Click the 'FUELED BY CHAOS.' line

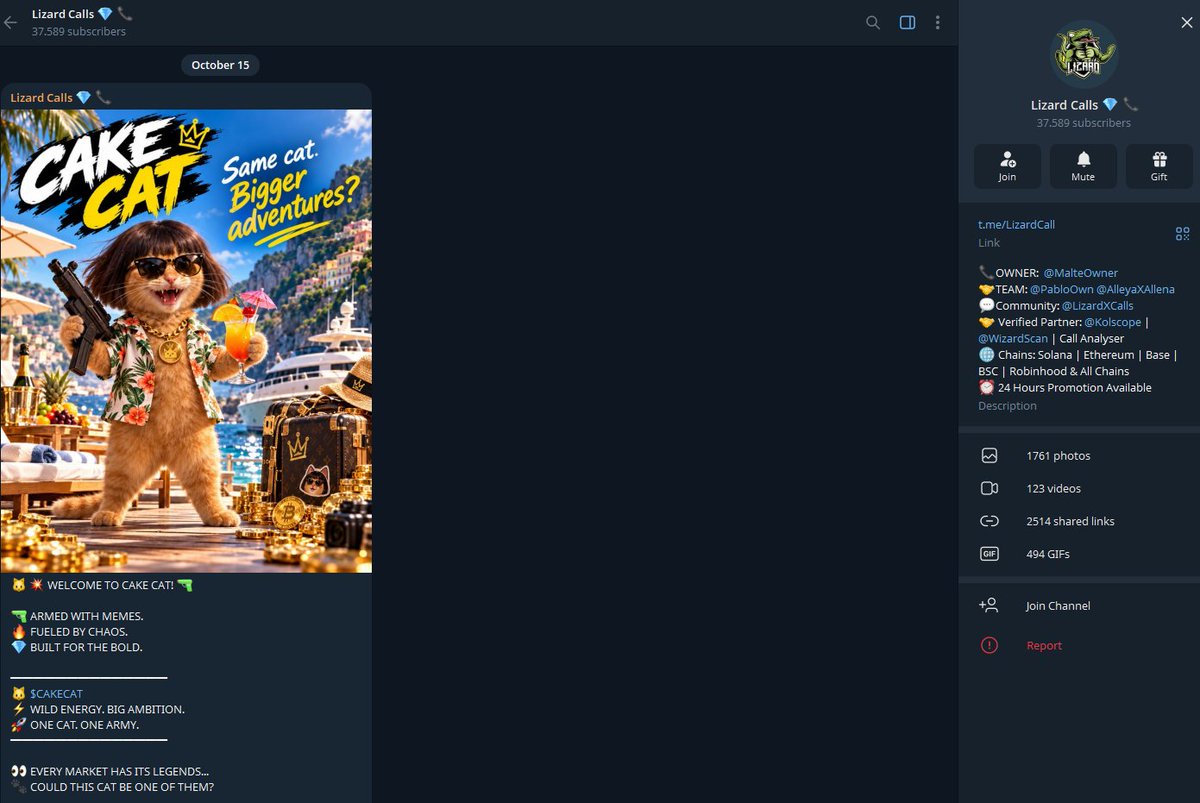click(x=79, y=632)
